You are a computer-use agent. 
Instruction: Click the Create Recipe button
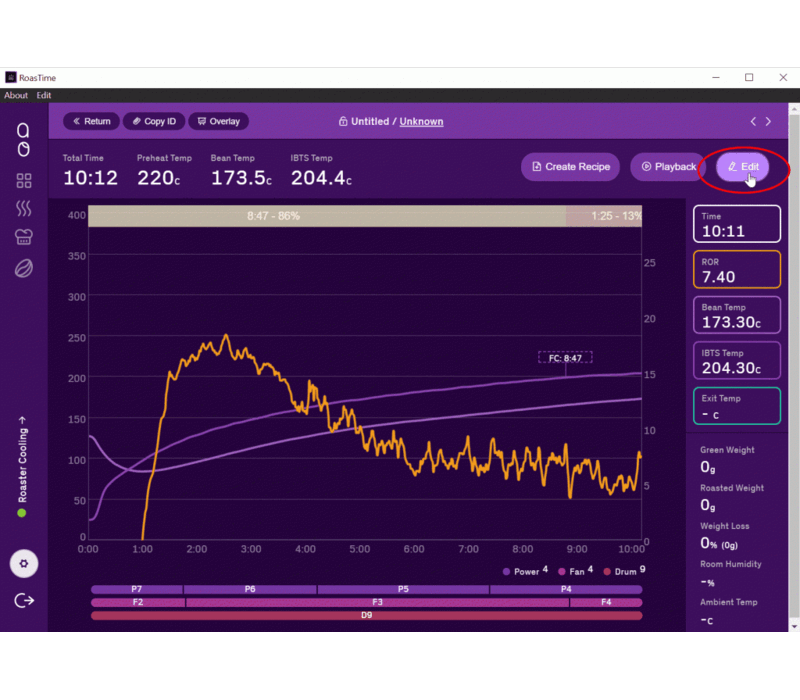tap(571, 167)
